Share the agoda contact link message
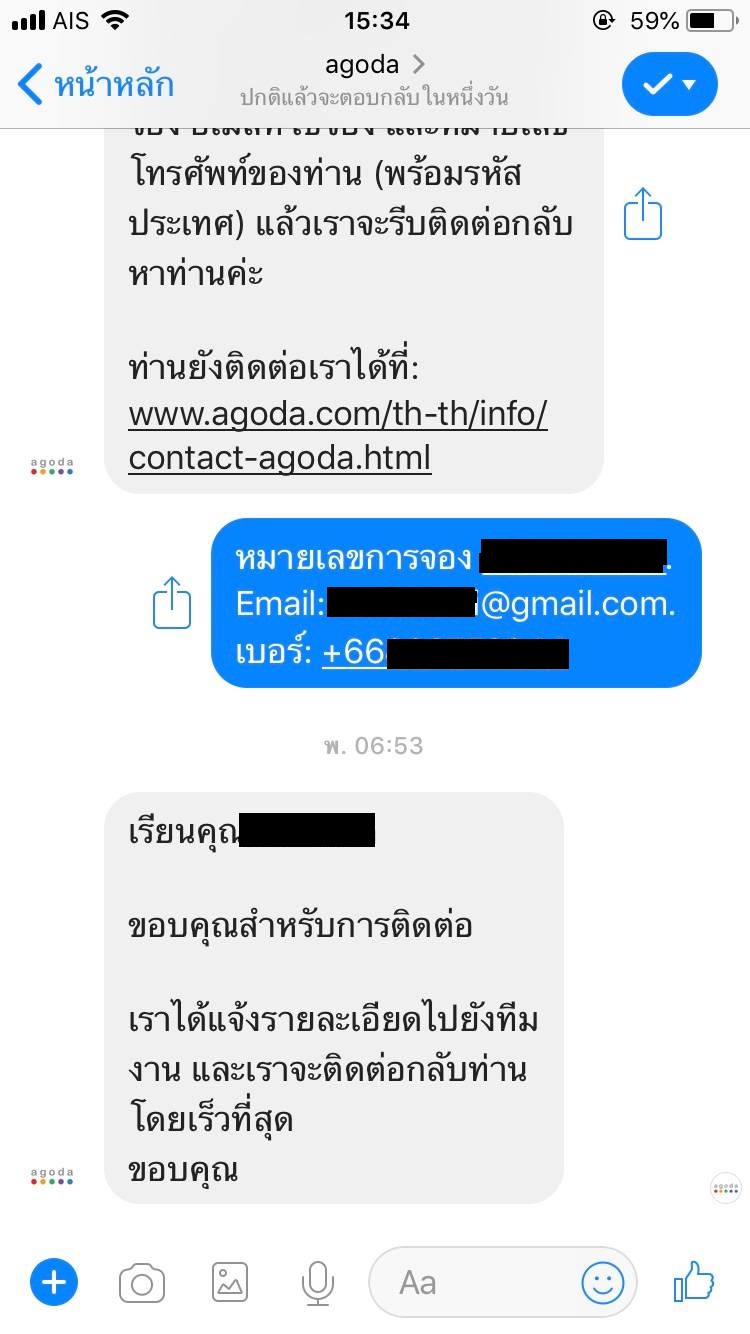This screenshot has height=1334, width=750. [x=643, y=214]
